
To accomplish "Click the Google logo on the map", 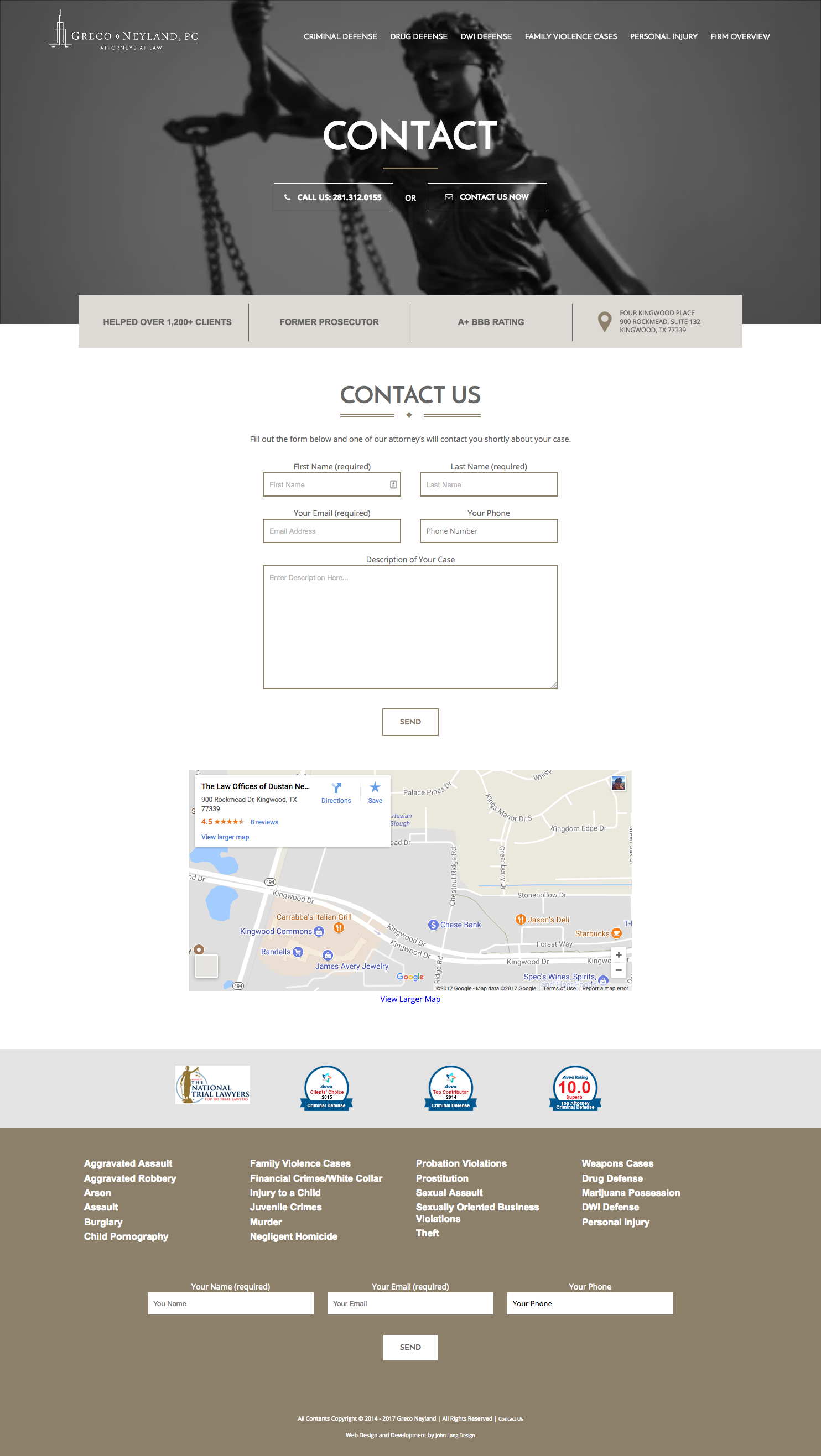I will tap(410, 977).
